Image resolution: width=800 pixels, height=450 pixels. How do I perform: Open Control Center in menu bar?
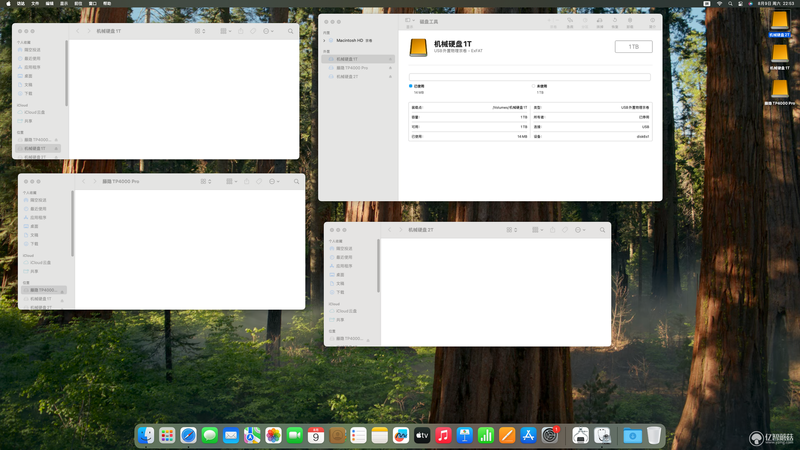pos(740,4)
